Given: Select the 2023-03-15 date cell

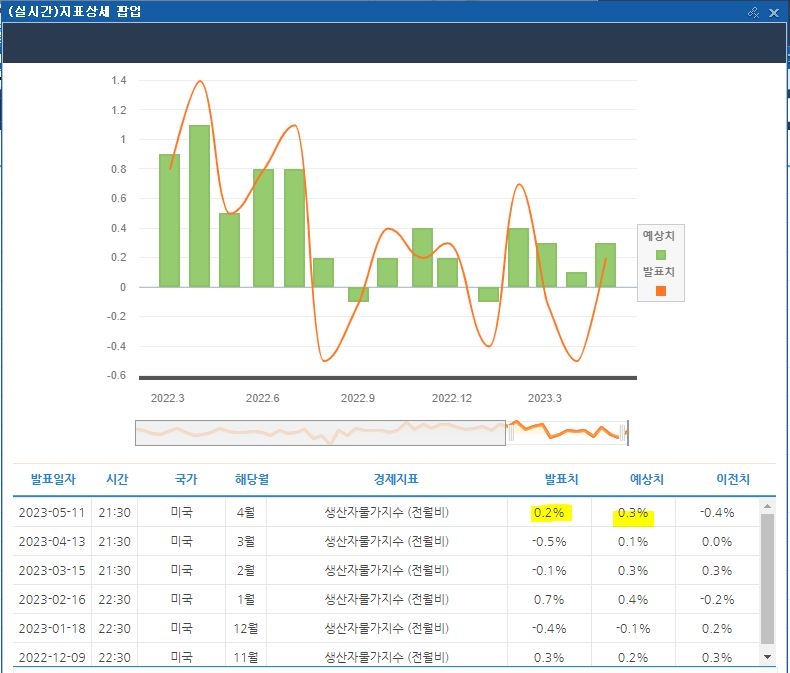Looking at the screenshot, I should tap(52, 571).
